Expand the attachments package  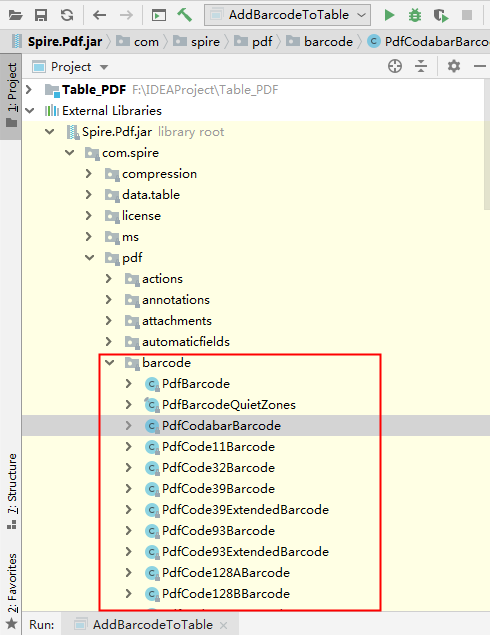tap(109, 321)
